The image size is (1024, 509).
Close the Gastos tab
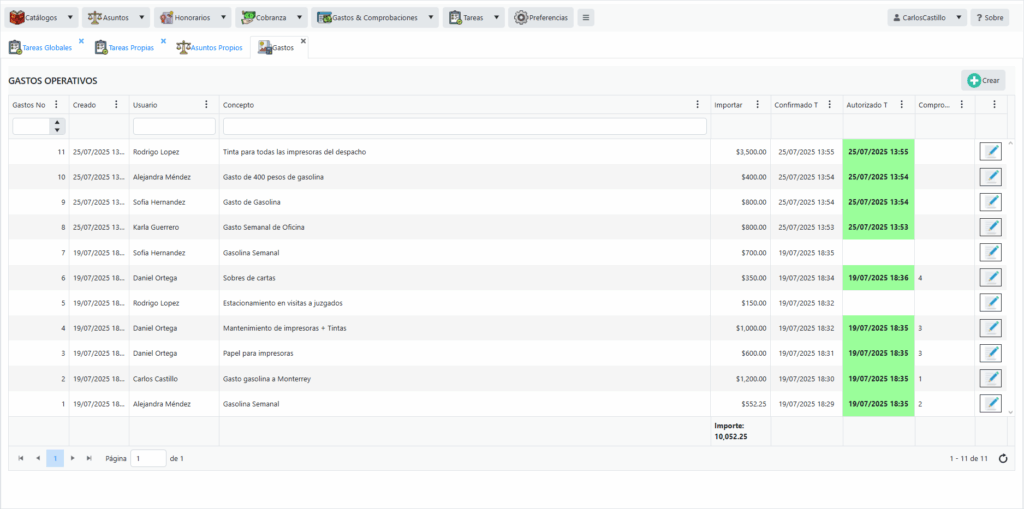pyautogui.click(x=303, y=41)
